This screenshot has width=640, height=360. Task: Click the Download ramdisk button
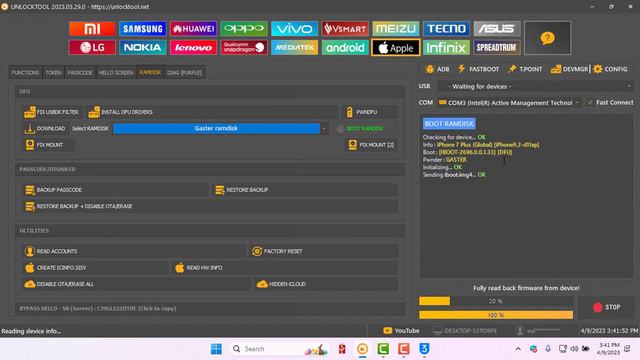pos(45,128)
